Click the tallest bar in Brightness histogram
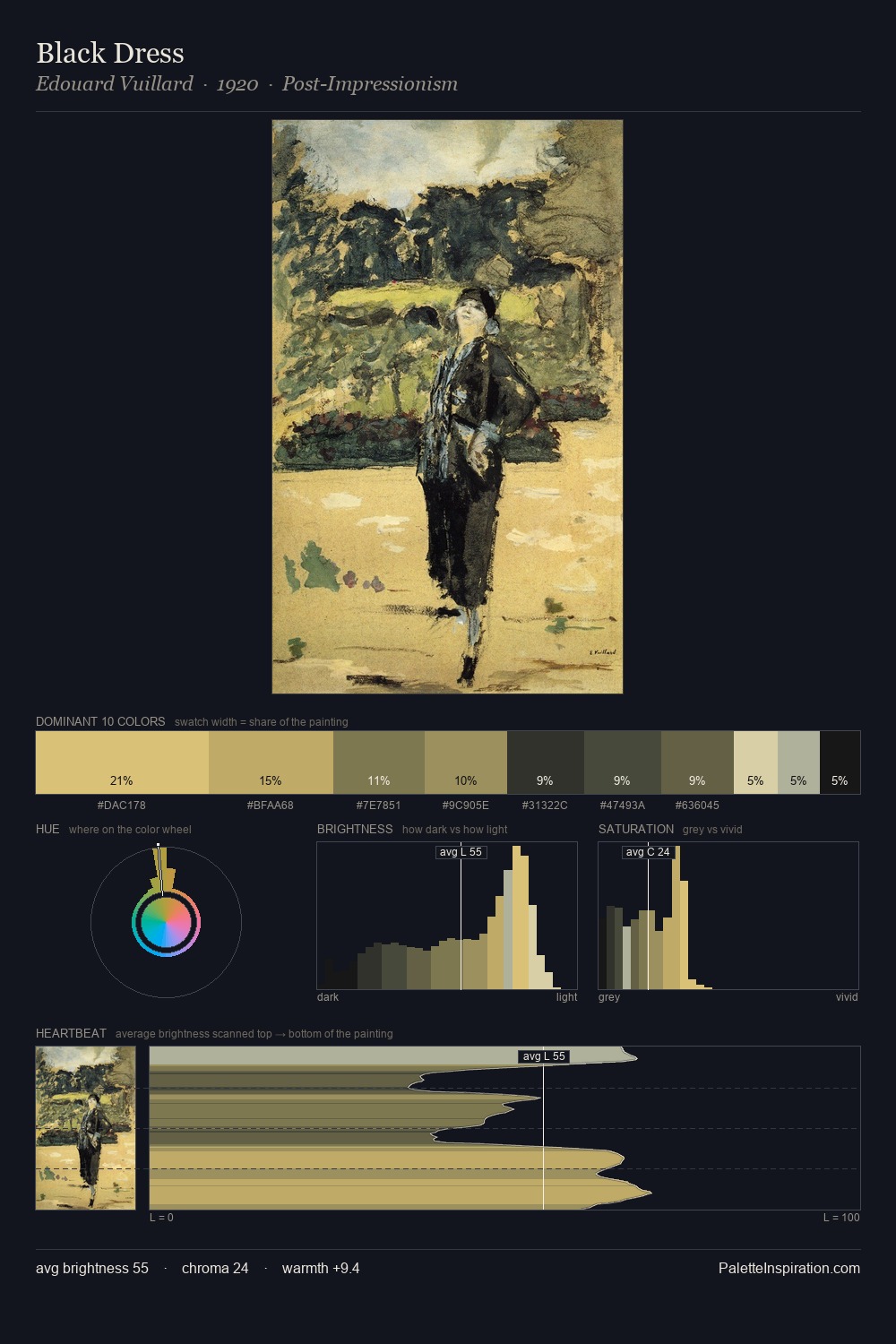 pyautogui.click(x=516, y=918)
